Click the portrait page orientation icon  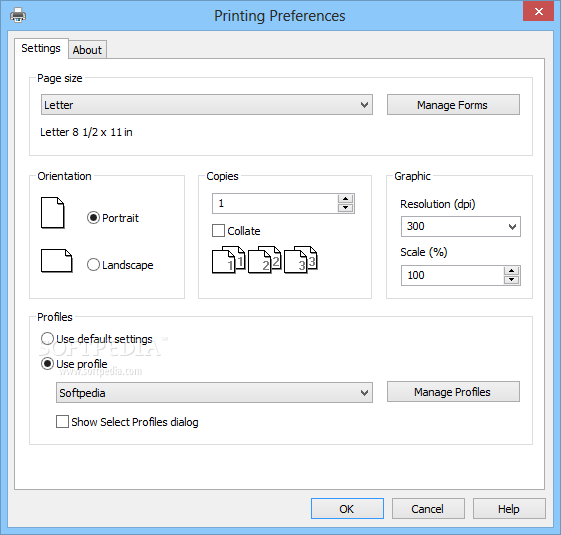pyautogui.click(x=53, y=213)
